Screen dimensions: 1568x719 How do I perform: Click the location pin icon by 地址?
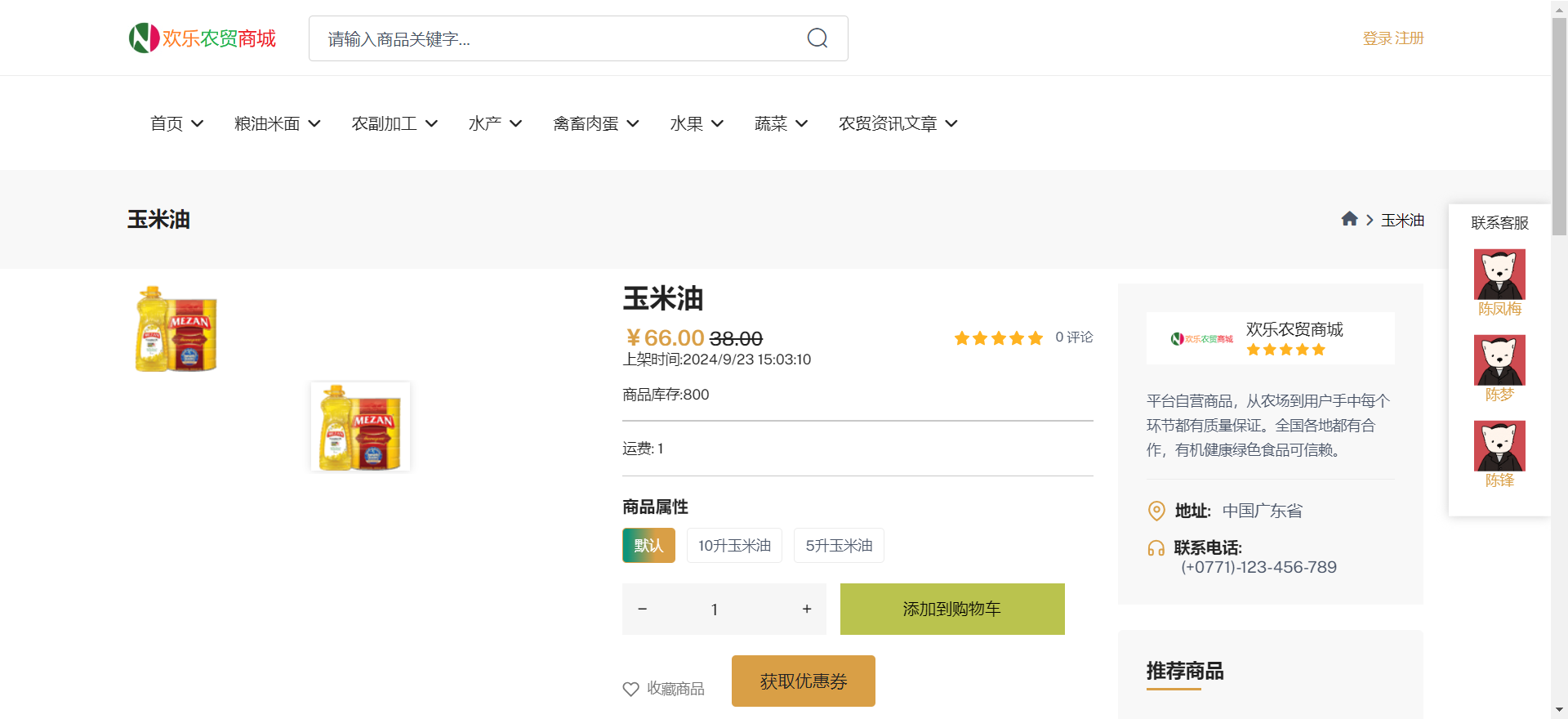[1156, 511]
